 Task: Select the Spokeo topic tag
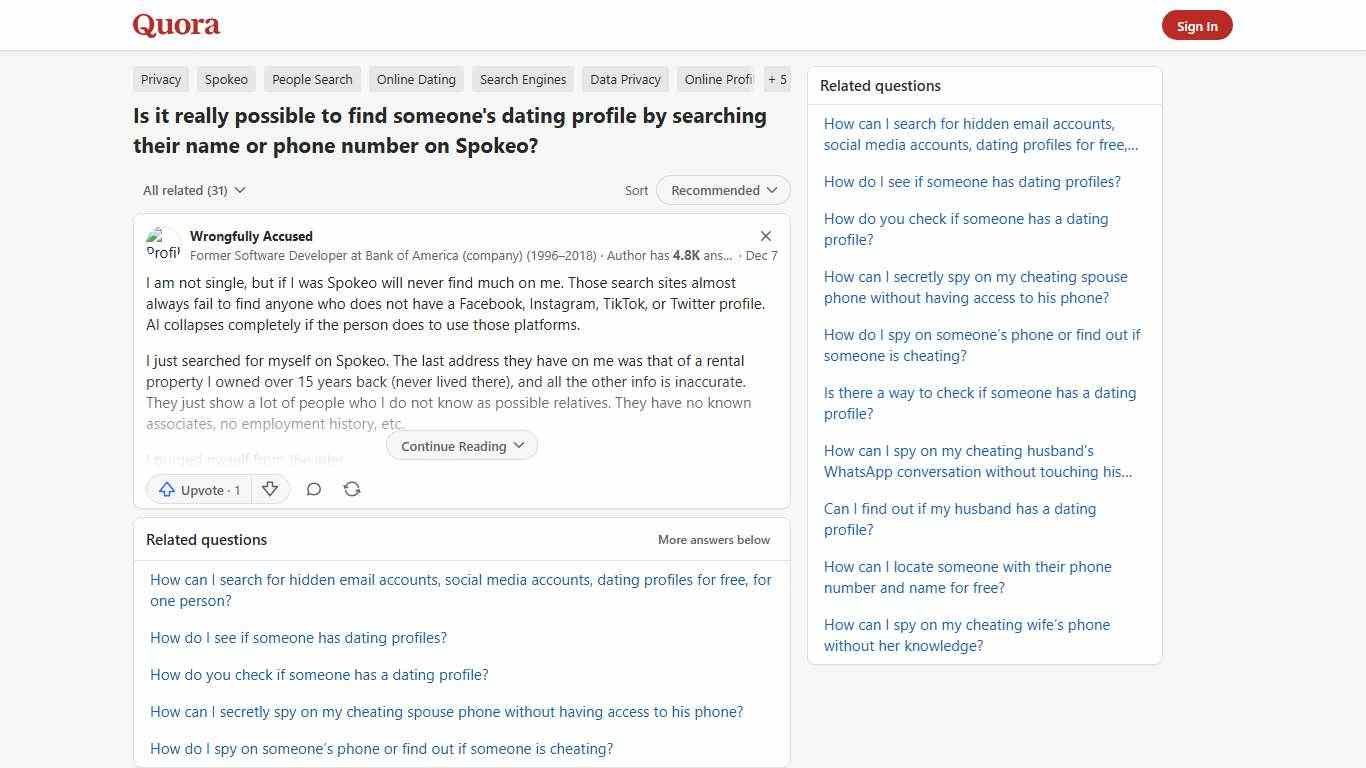point(226,79)
